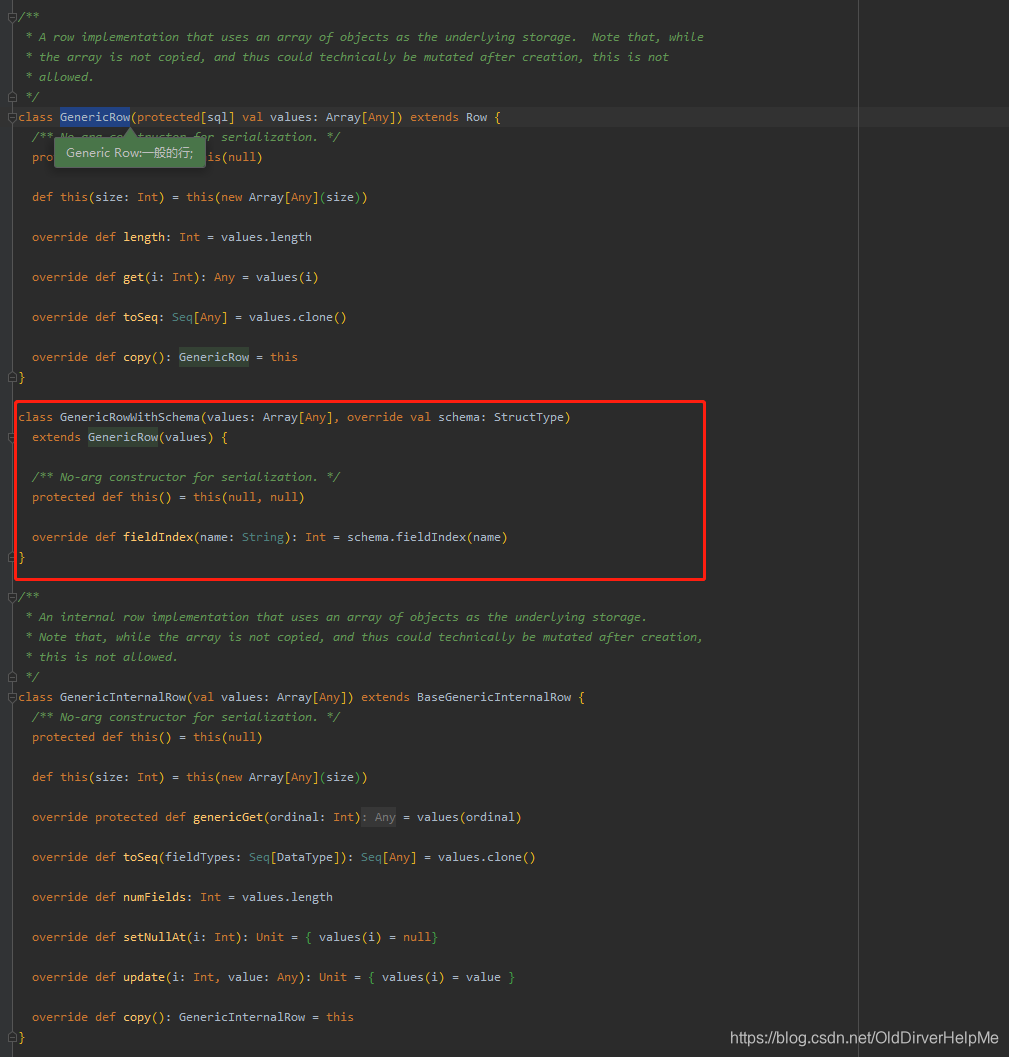
Task: Click the "override val" keyword before schema
Action: [389, 417]
